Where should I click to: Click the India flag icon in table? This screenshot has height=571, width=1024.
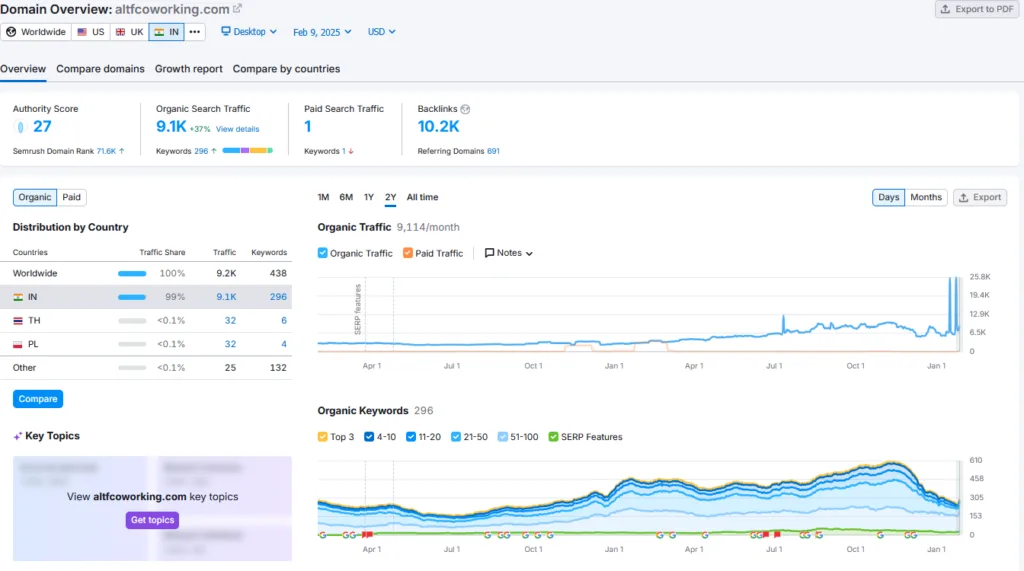point(18,297)
